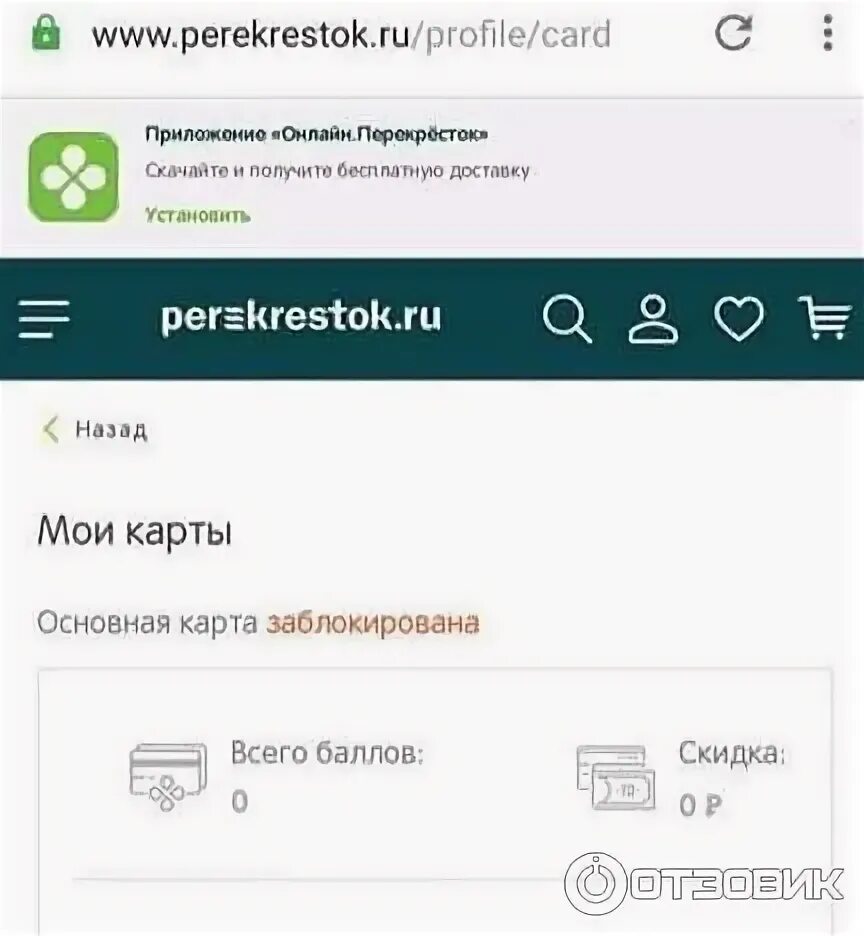Tap the green clover app icon
Image resolution: width=864 pixels, height=936 pixels.
pos(73,177)
